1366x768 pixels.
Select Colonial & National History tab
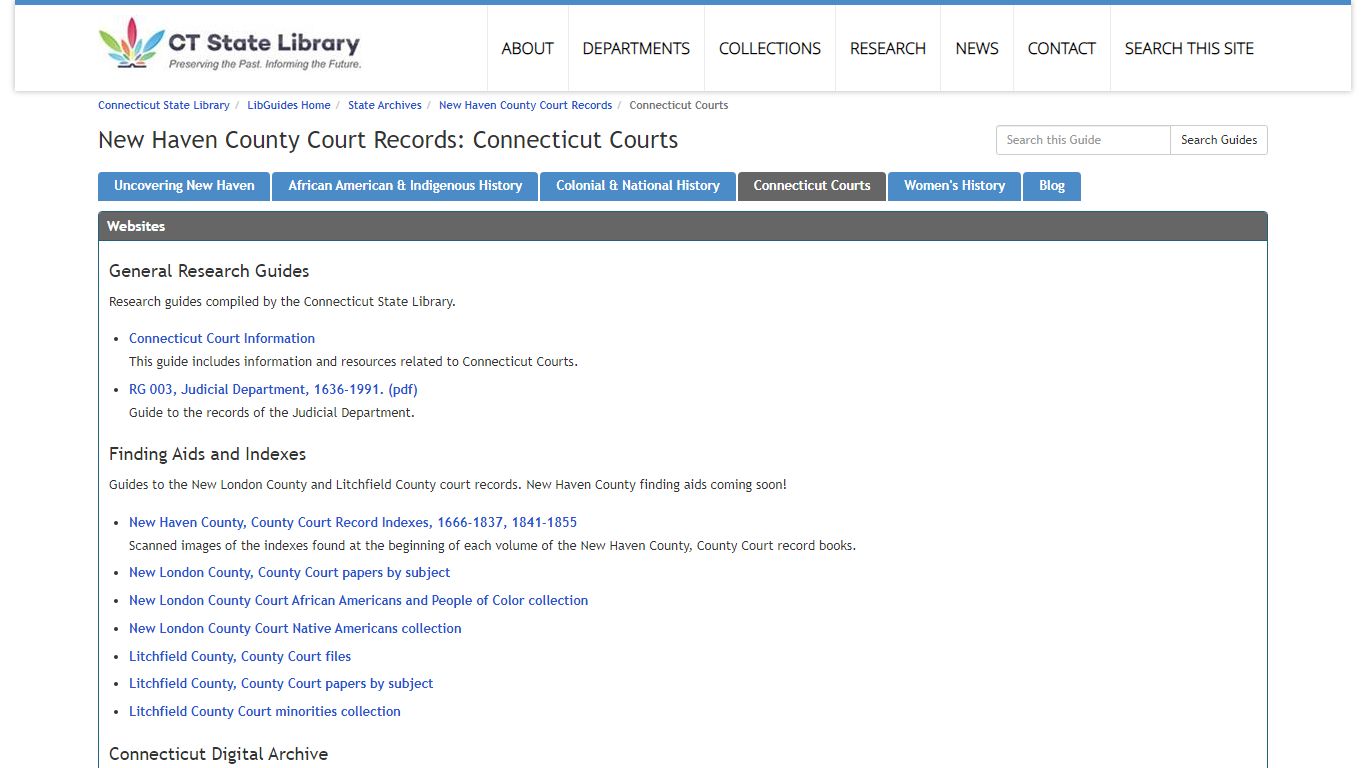638,186
